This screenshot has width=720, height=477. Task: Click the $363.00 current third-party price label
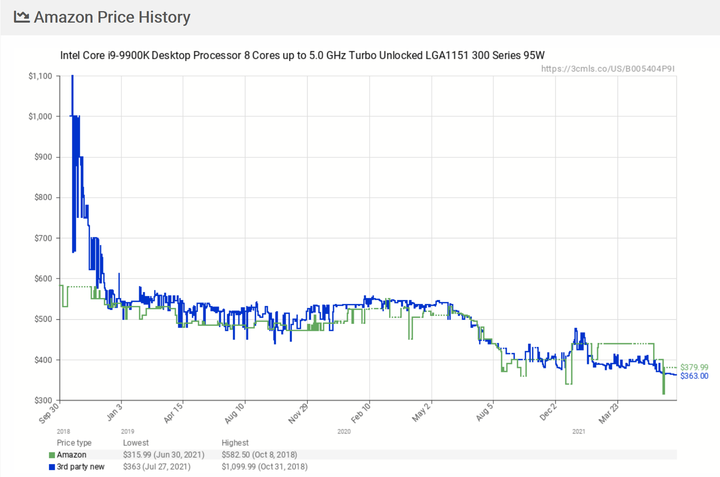(694, 376)
